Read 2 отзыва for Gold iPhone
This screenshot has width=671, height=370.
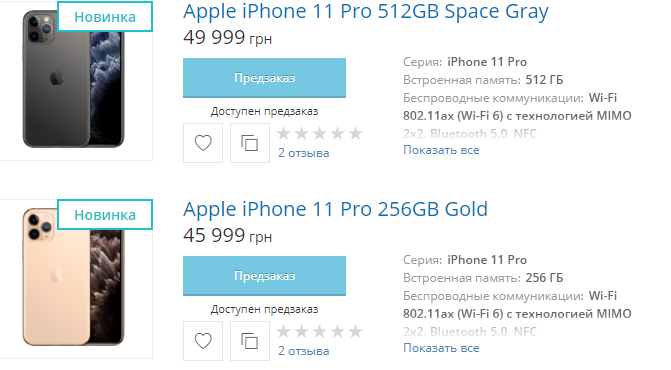tap(303, 351)
